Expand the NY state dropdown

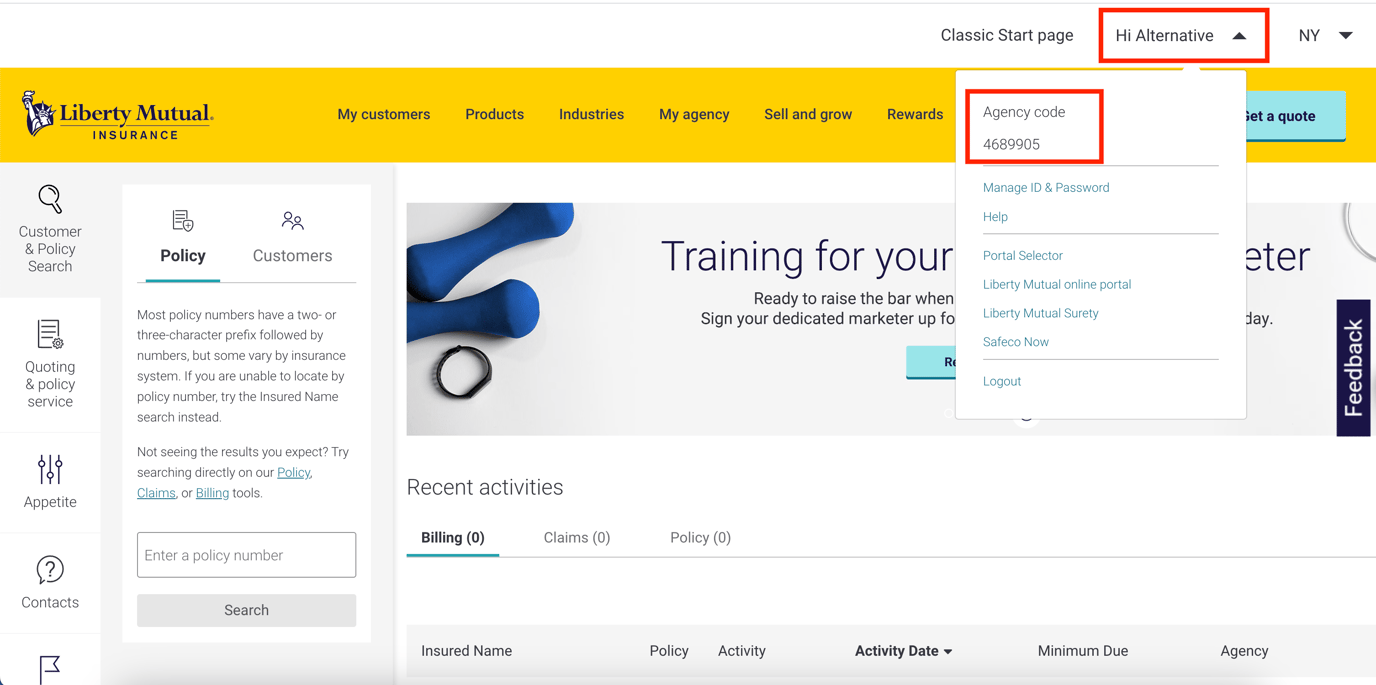(x=1345, y=36)
